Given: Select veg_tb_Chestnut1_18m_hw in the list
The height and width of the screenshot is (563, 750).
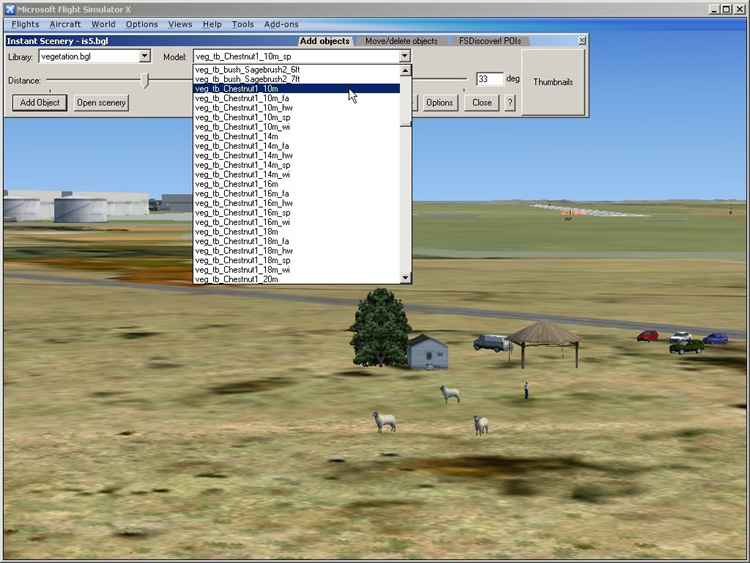Looking at the screenshot, I should tap(297, 251).
